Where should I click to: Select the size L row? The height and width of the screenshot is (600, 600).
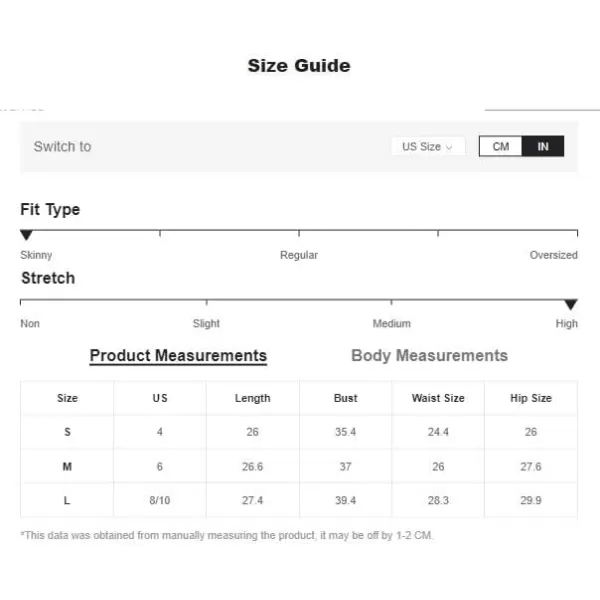299,500
